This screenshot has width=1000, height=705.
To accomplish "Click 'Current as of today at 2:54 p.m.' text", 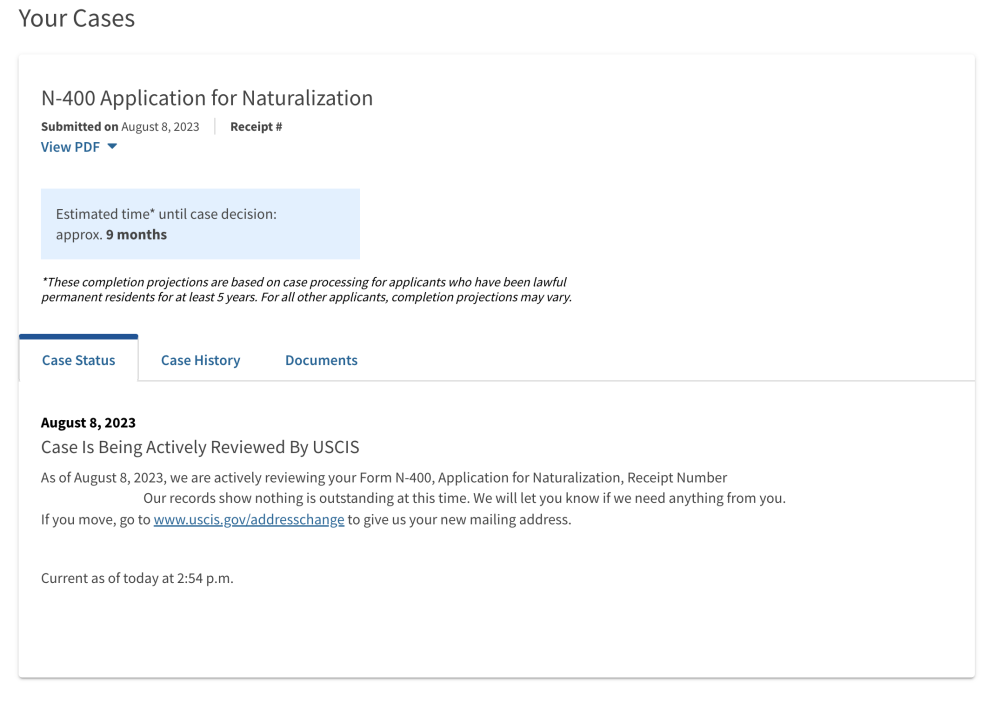I will pyautogui.click(x=137, y=578).
